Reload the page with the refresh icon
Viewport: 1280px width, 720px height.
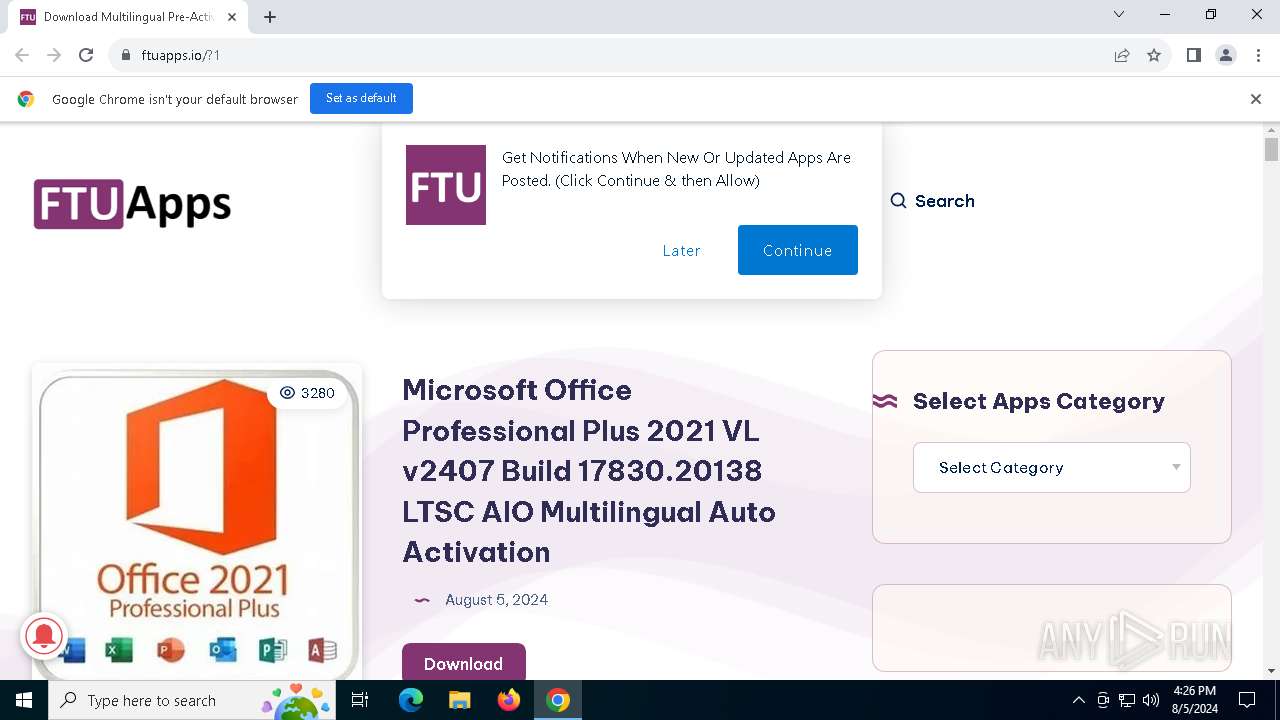[x=86, y=55]
